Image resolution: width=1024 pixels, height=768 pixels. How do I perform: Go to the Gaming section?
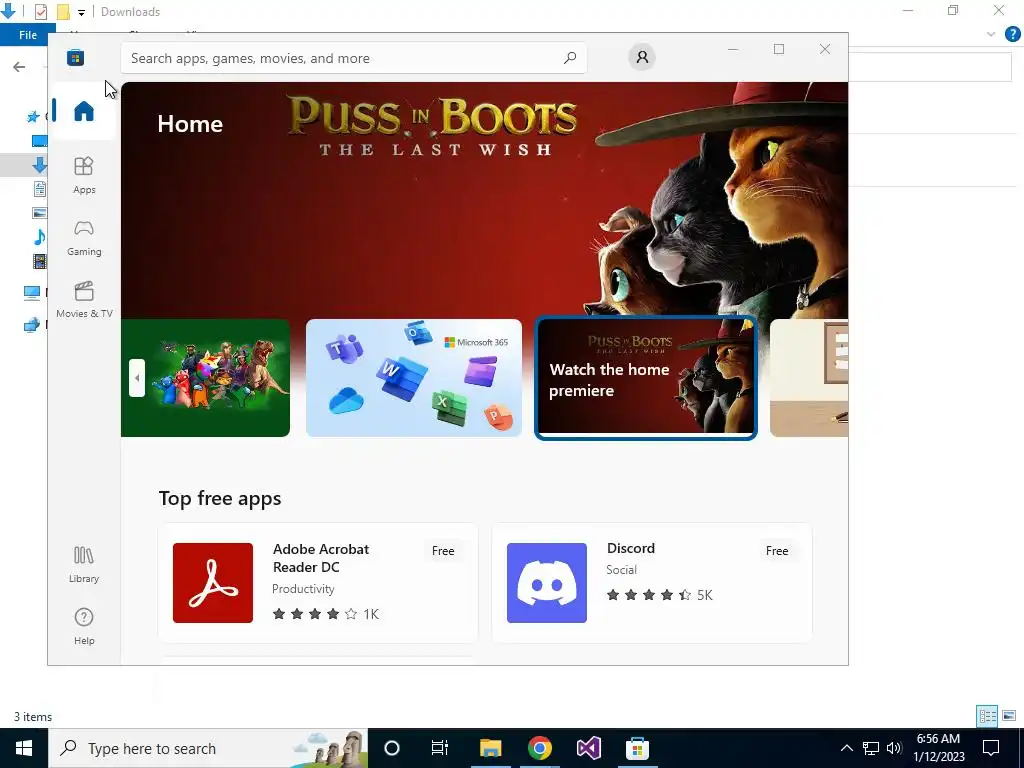(x=84, y=237)
